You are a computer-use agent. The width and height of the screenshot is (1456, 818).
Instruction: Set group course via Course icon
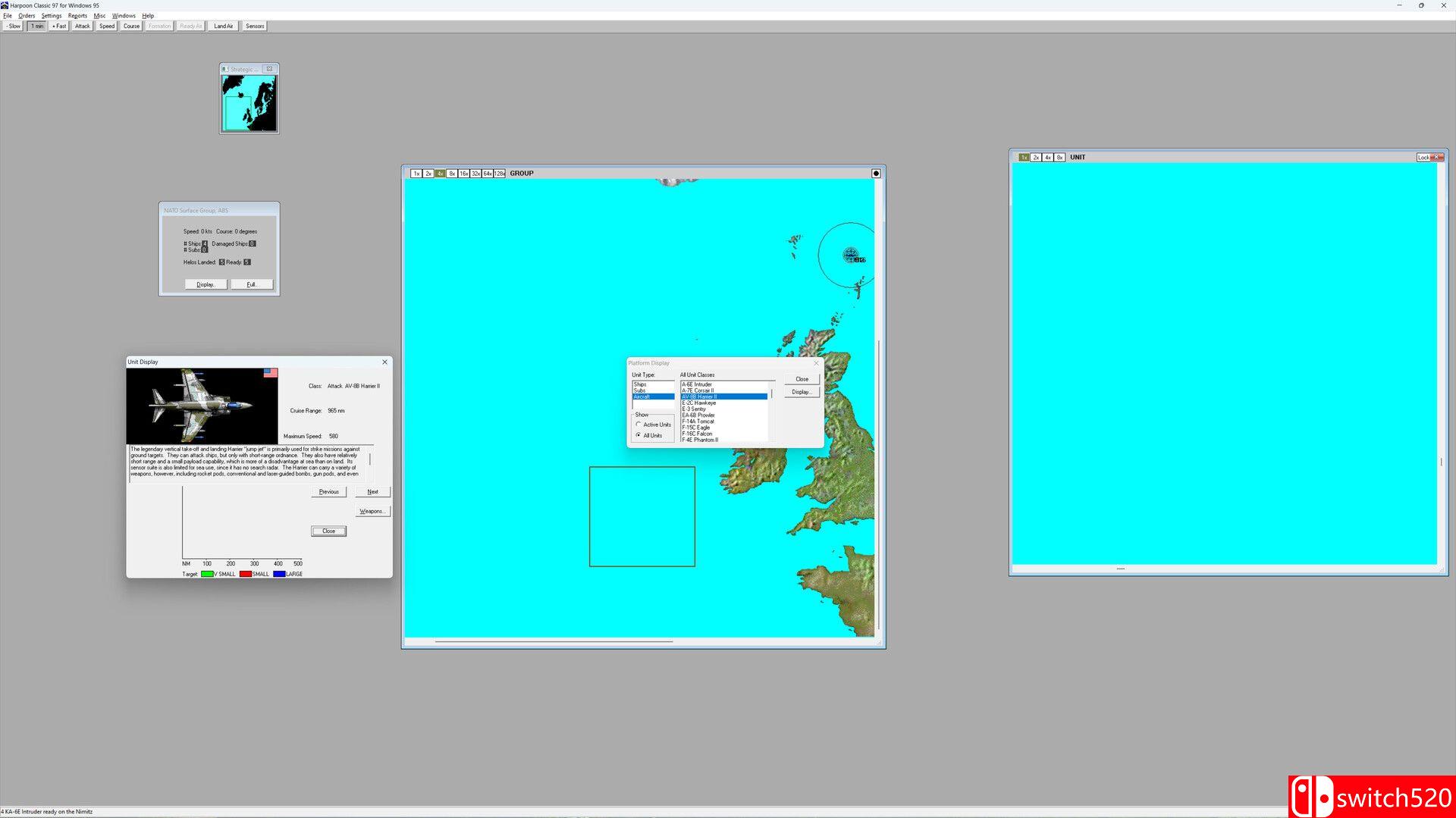click(130, 25)
